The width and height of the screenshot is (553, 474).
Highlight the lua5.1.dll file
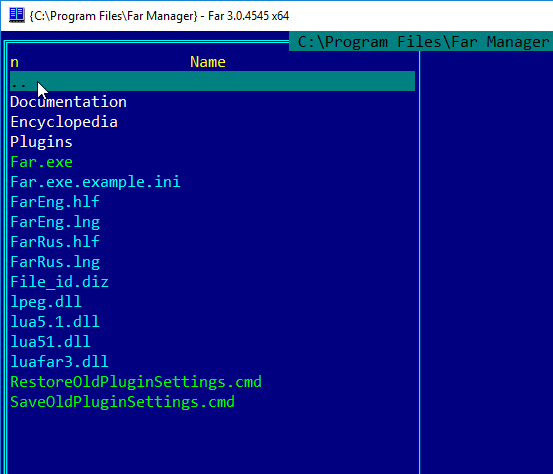point(55,322)
